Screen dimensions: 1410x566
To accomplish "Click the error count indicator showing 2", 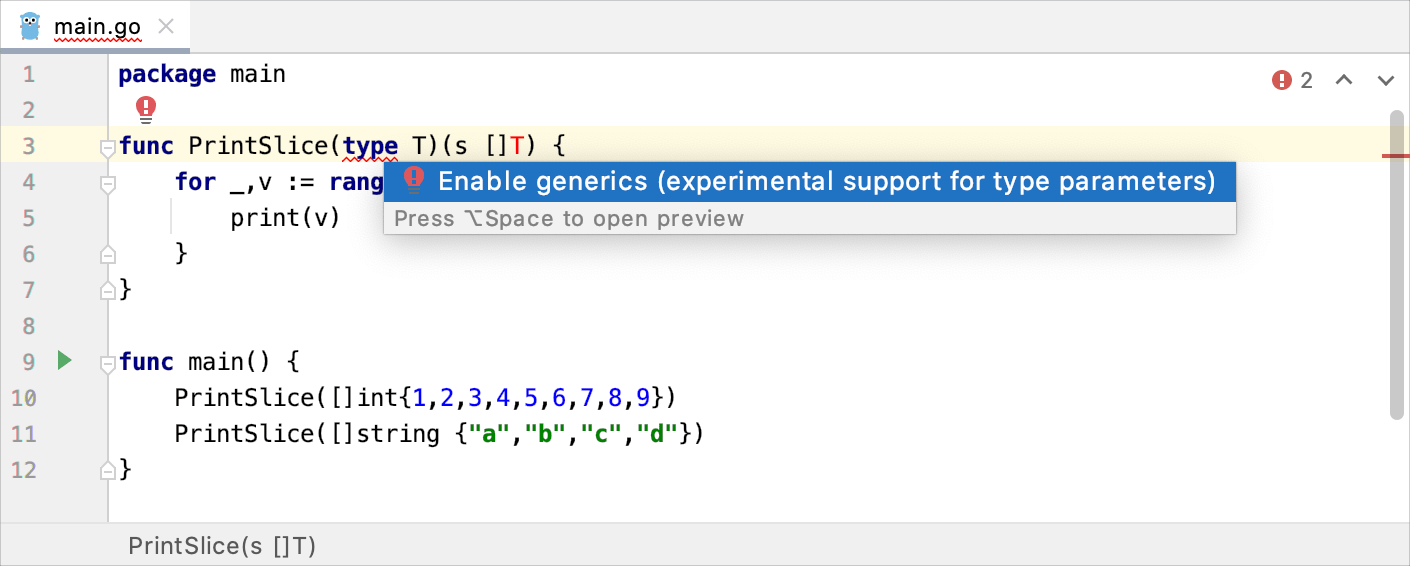I will [x=1293, y=80].
